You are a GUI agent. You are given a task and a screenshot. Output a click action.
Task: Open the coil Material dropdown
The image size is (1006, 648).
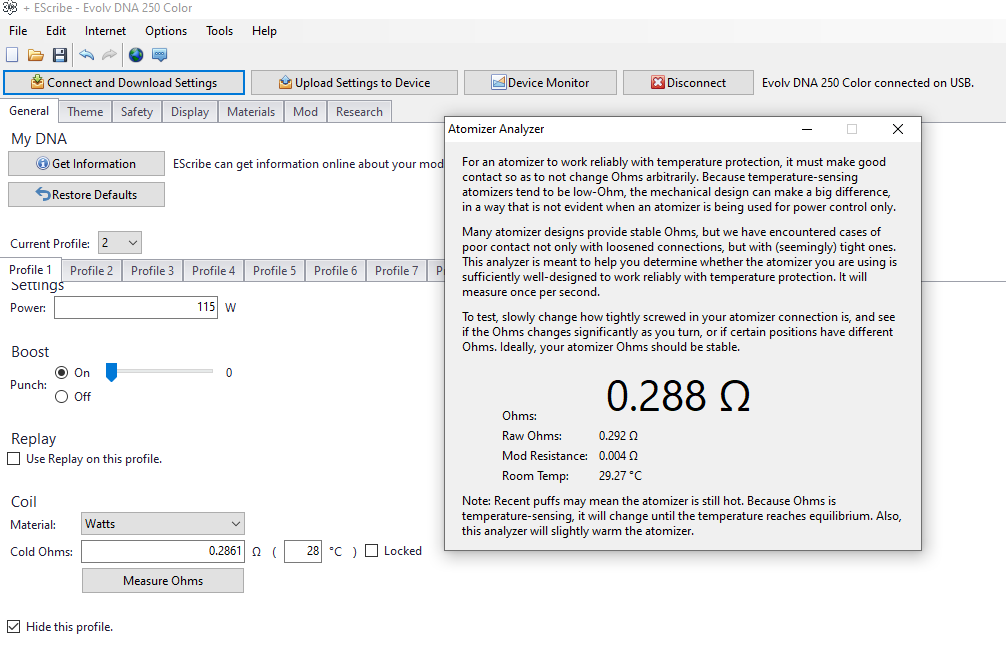pos(163,524)
